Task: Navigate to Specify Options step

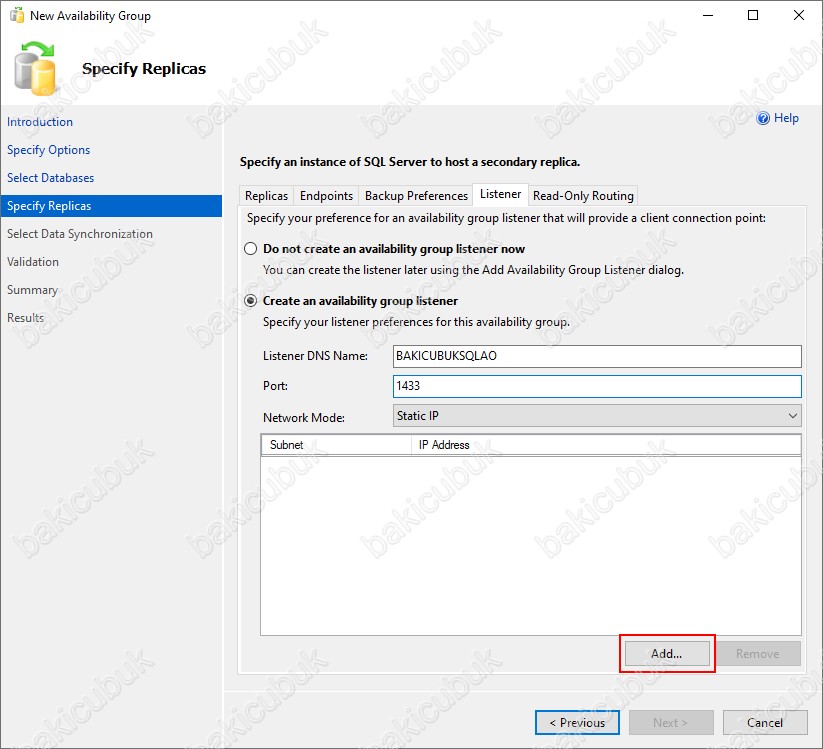Action: click(49, 150)
